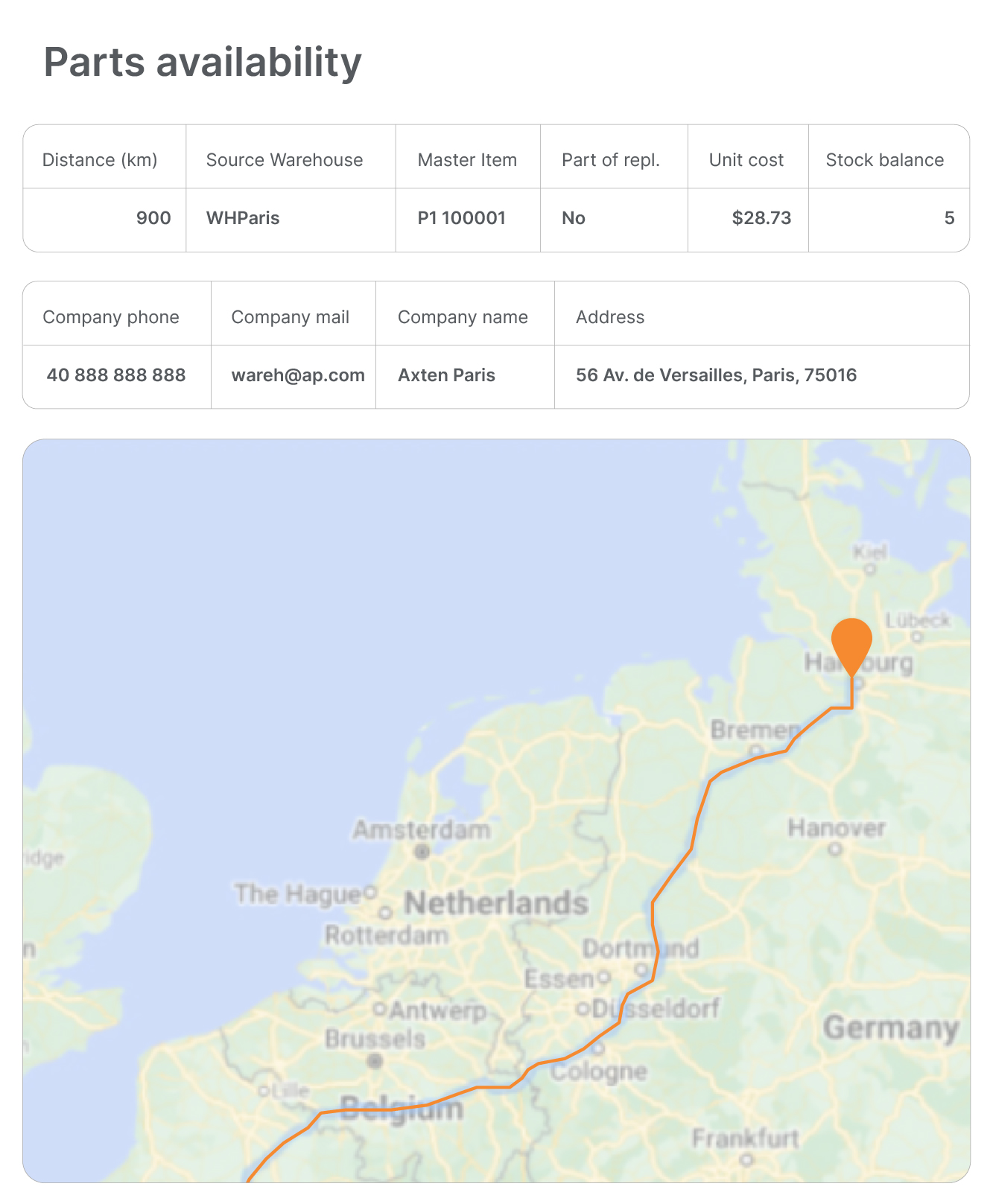Viewport: 993px width, 1204px height.
Task: Click the Company mail column header
Action: [x=290, y=317]
